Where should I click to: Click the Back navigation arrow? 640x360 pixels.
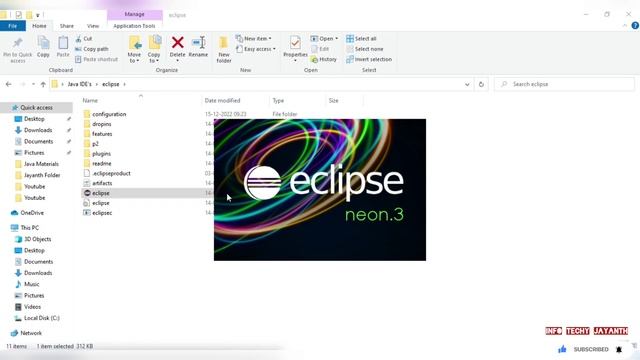[x=9, y=84]
